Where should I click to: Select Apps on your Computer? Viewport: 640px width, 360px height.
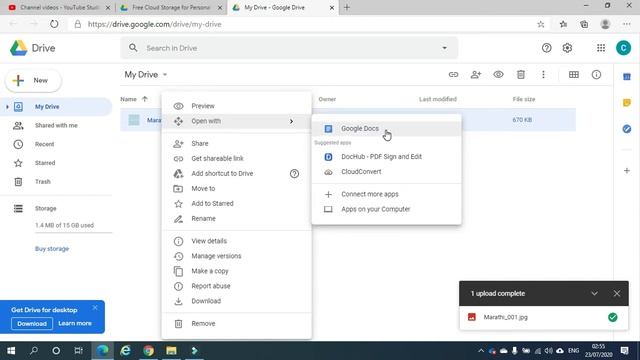pos(386,209)
